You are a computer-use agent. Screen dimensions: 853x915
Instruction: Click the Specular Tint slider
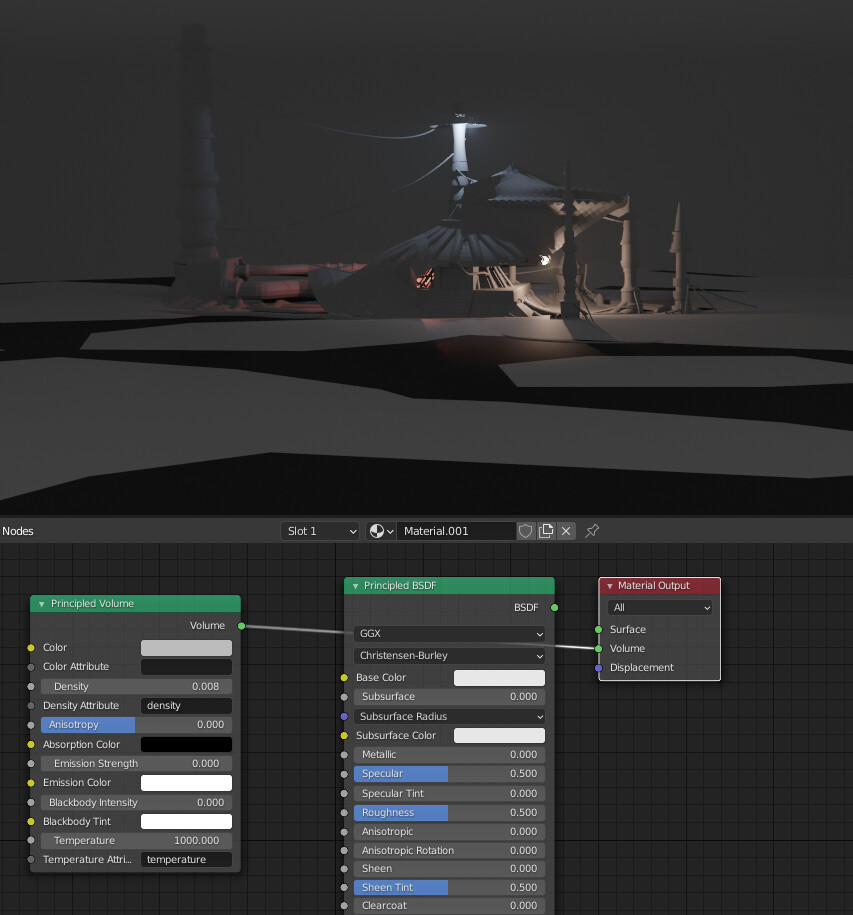click(x=449, y=794)
